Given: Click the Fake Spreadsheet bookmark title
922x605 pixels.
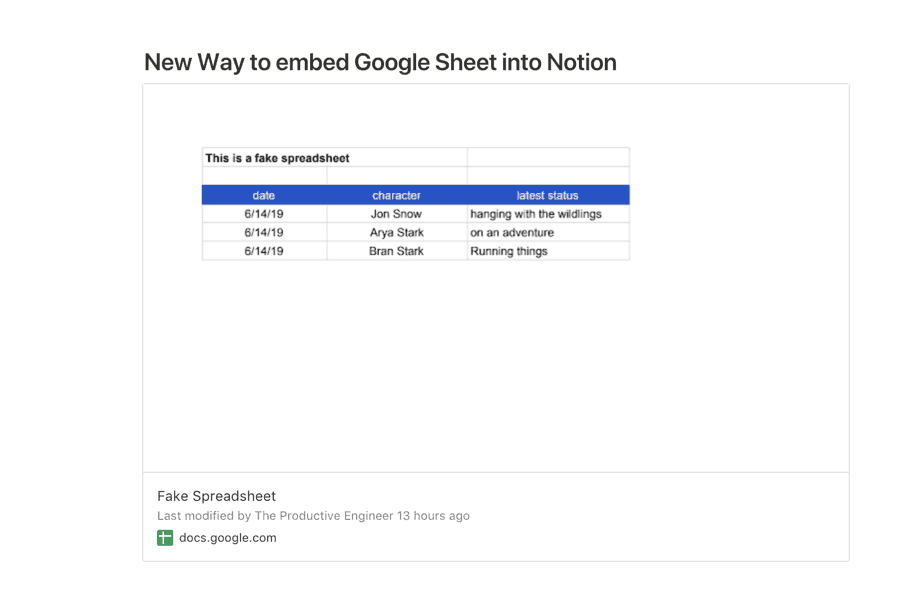Looking at the screenshot, I should coord(216,496).
